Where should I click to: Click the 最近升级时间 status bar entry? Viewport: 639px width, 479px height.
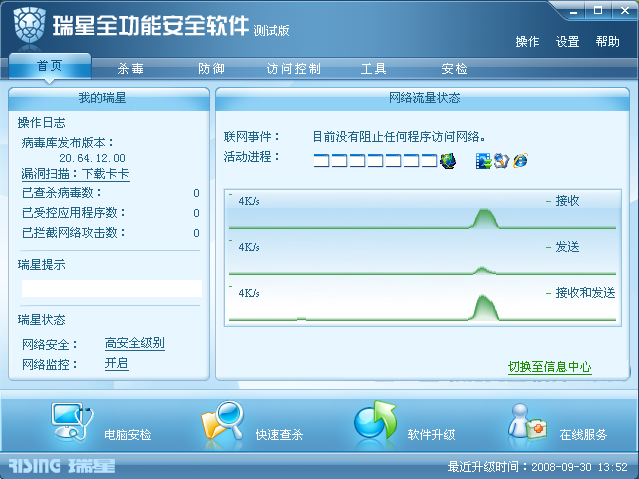click(538, 466)
